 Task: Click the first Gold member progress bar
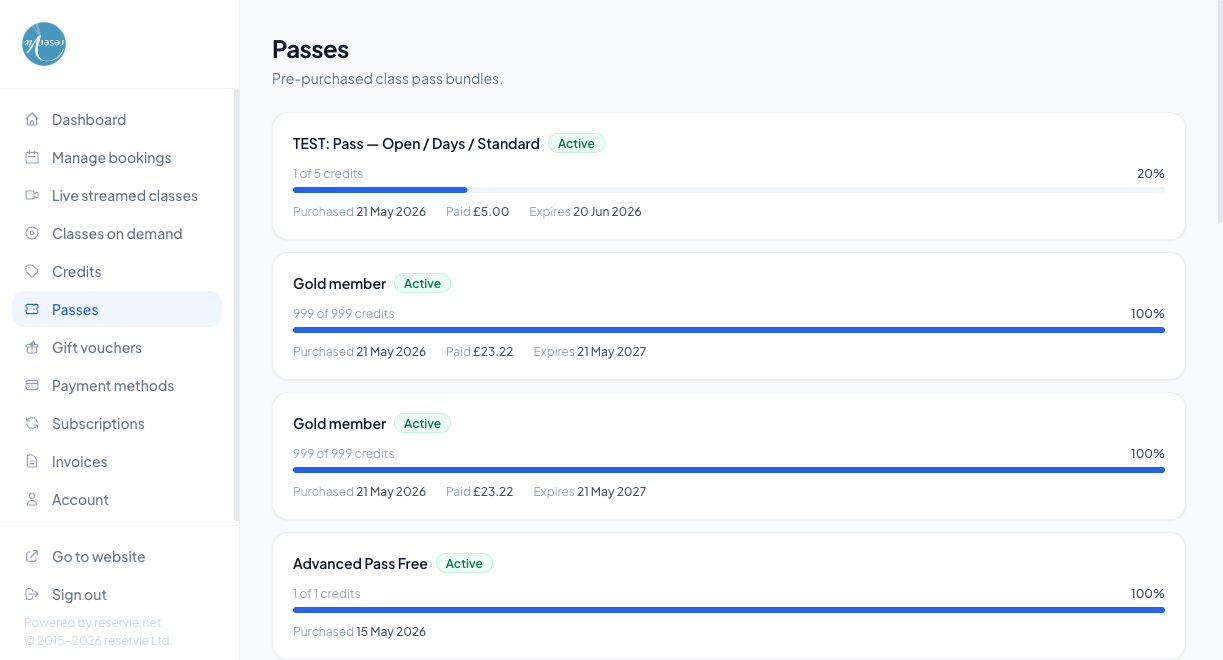point(729,330)
